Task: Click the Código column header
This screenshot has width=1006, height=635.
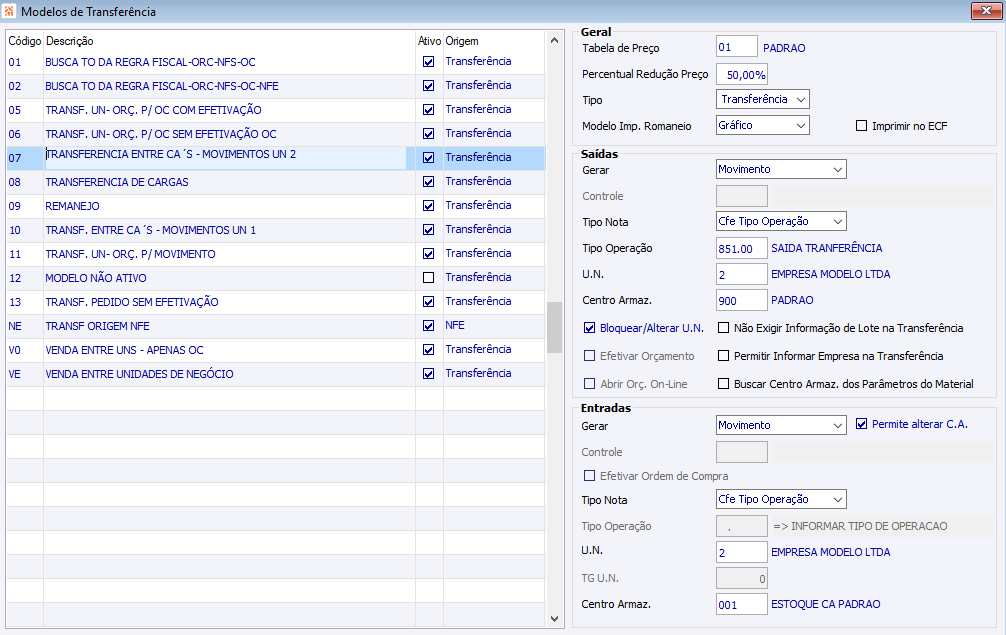Action: [x=25, y=41]
